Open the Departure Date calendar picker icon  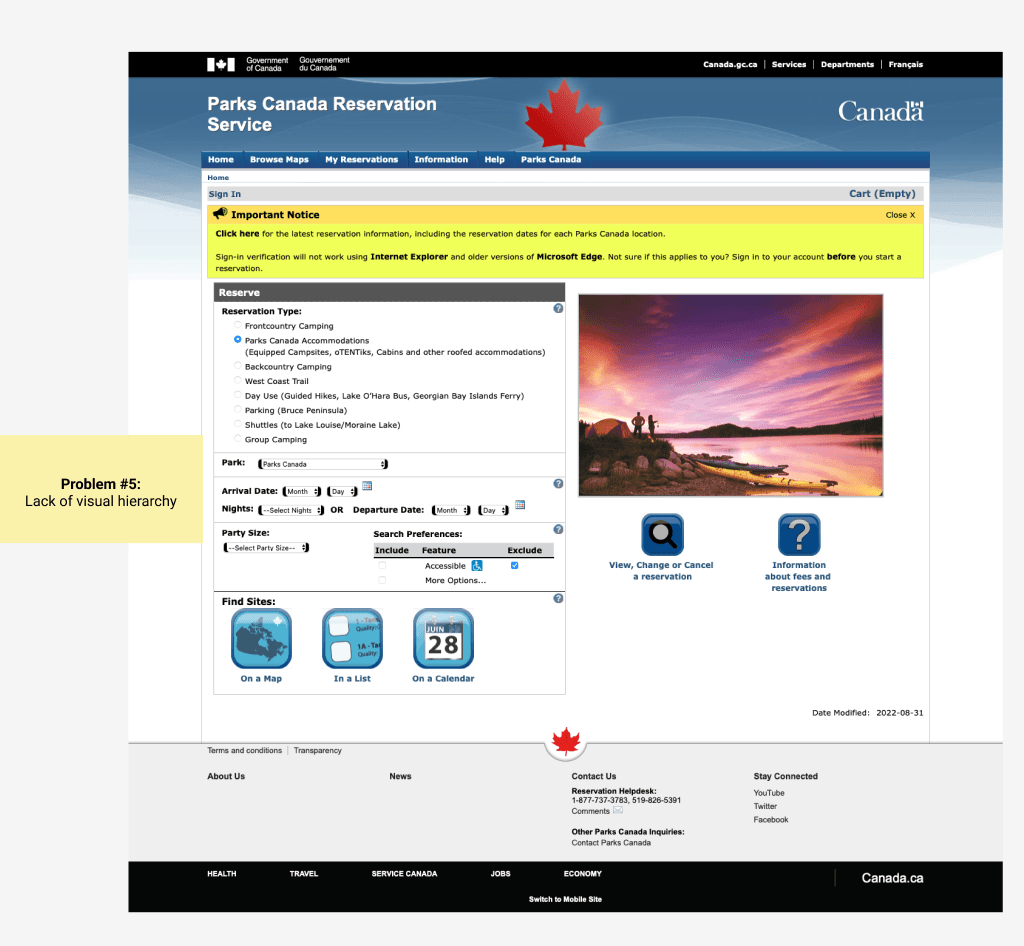pyautogui.click(x=520, y=505)
